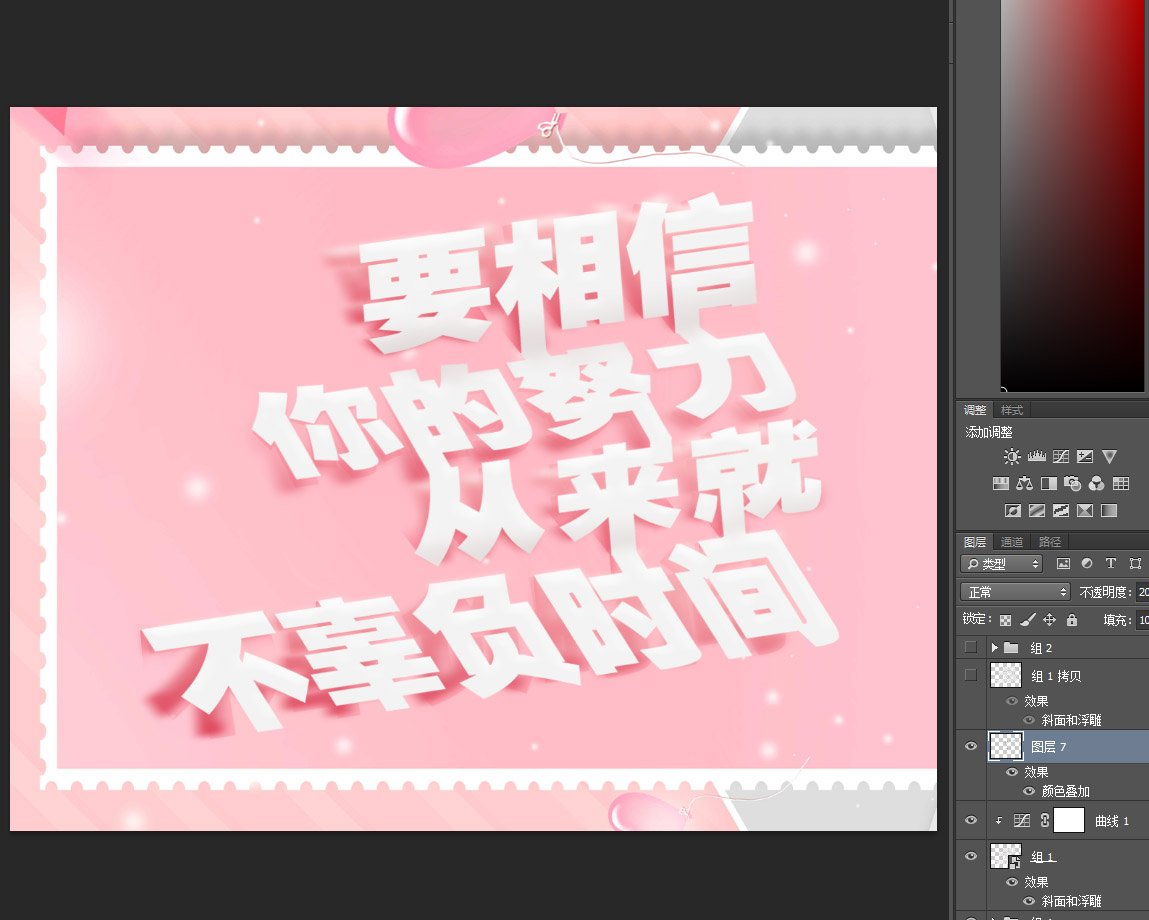Toggle 效果 visibility under 图层 7
This screenshot has height=920, width=1149.
1012,772
